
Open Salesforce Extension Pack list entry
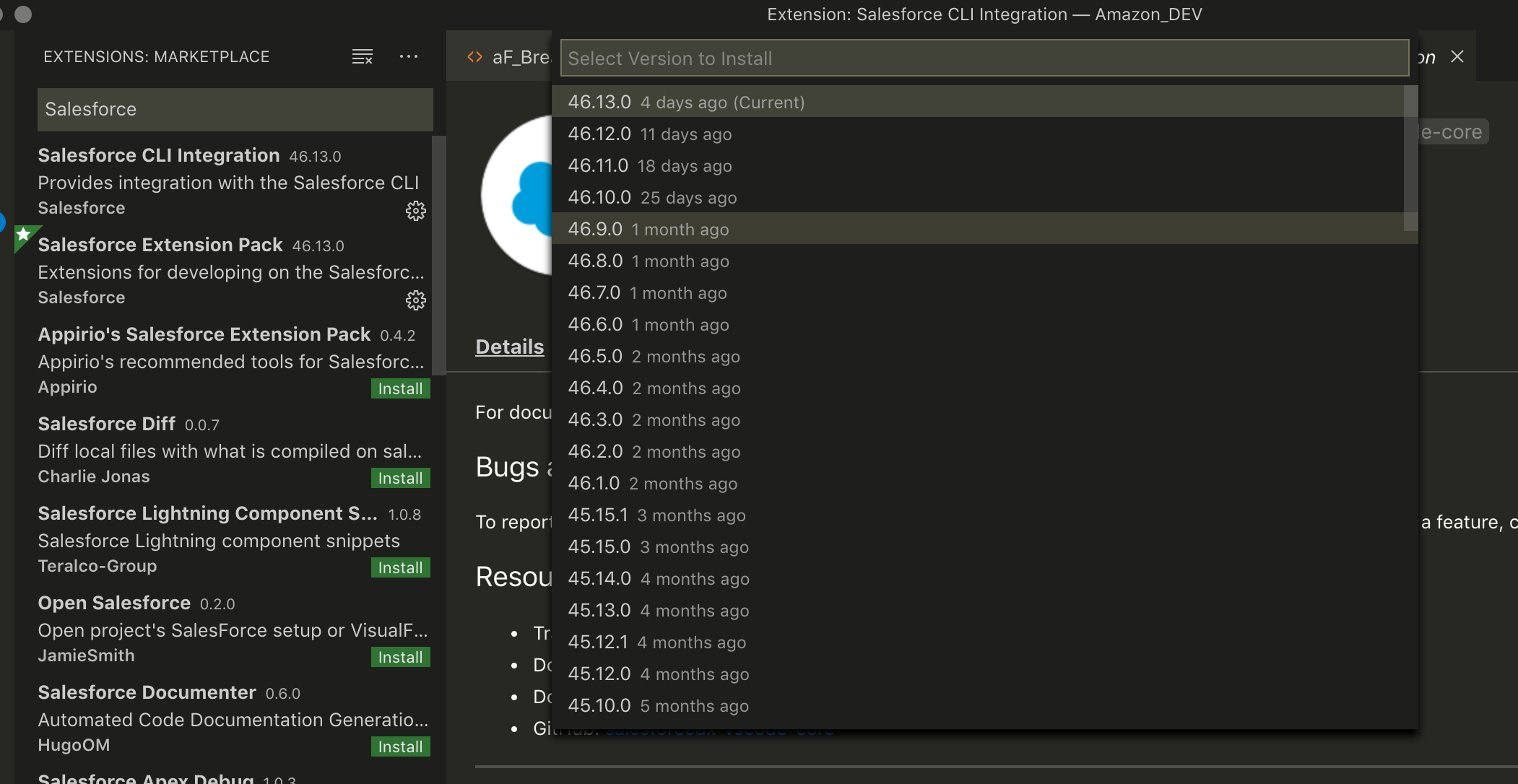(x=224, y=271)
